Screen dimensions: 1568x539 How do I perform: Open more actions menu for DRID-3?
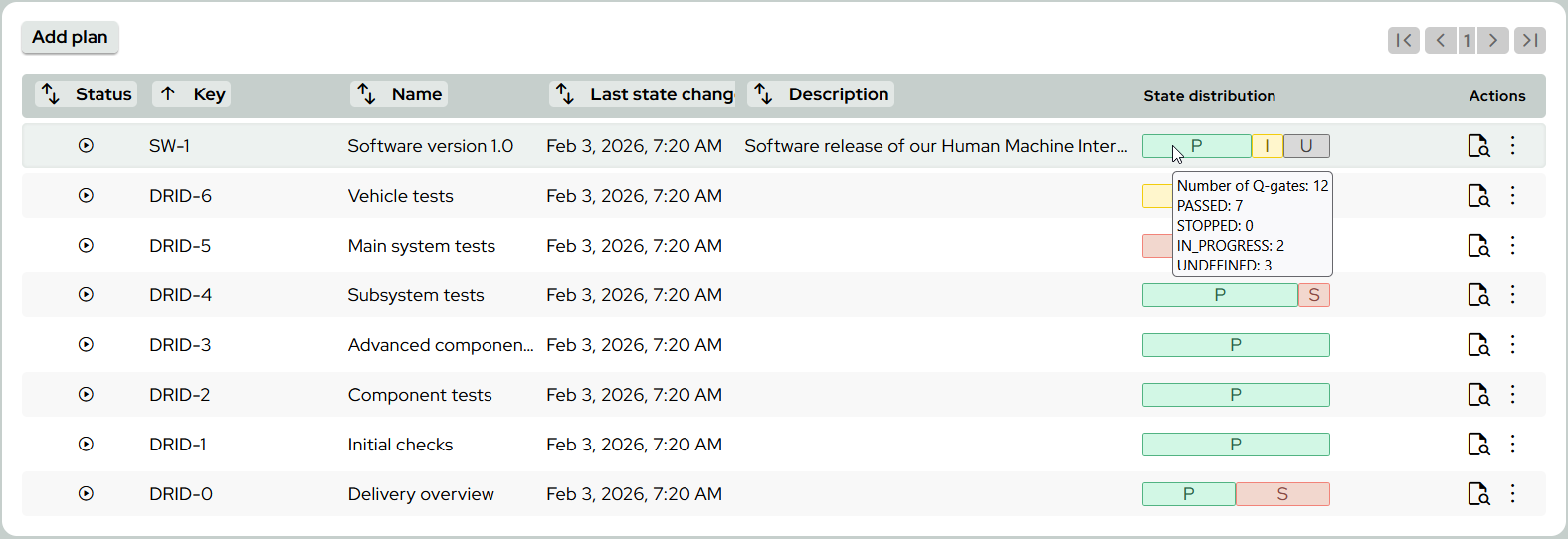pos(1512,345)
